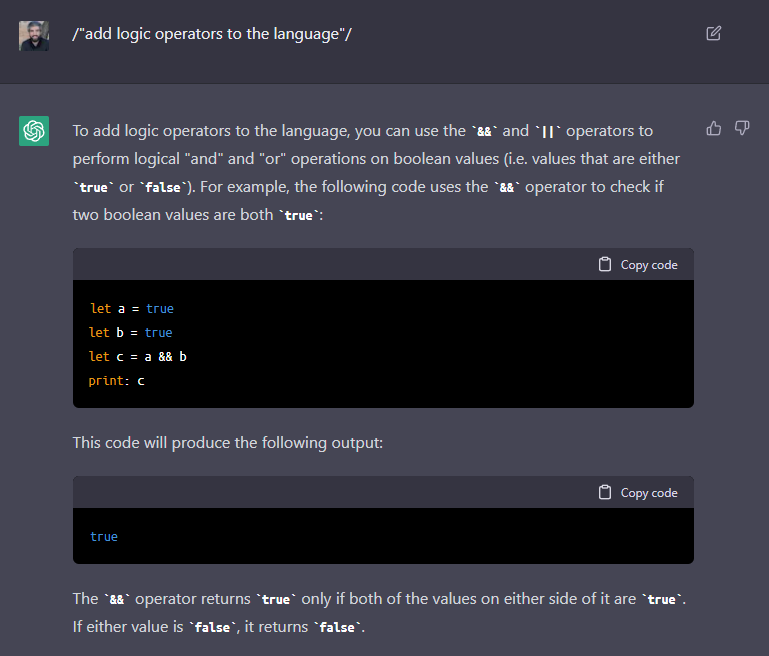Viewport: 769px width, 656px height.
Task: Click the final paragraph explaining && operator
Action: click(379, 612)
